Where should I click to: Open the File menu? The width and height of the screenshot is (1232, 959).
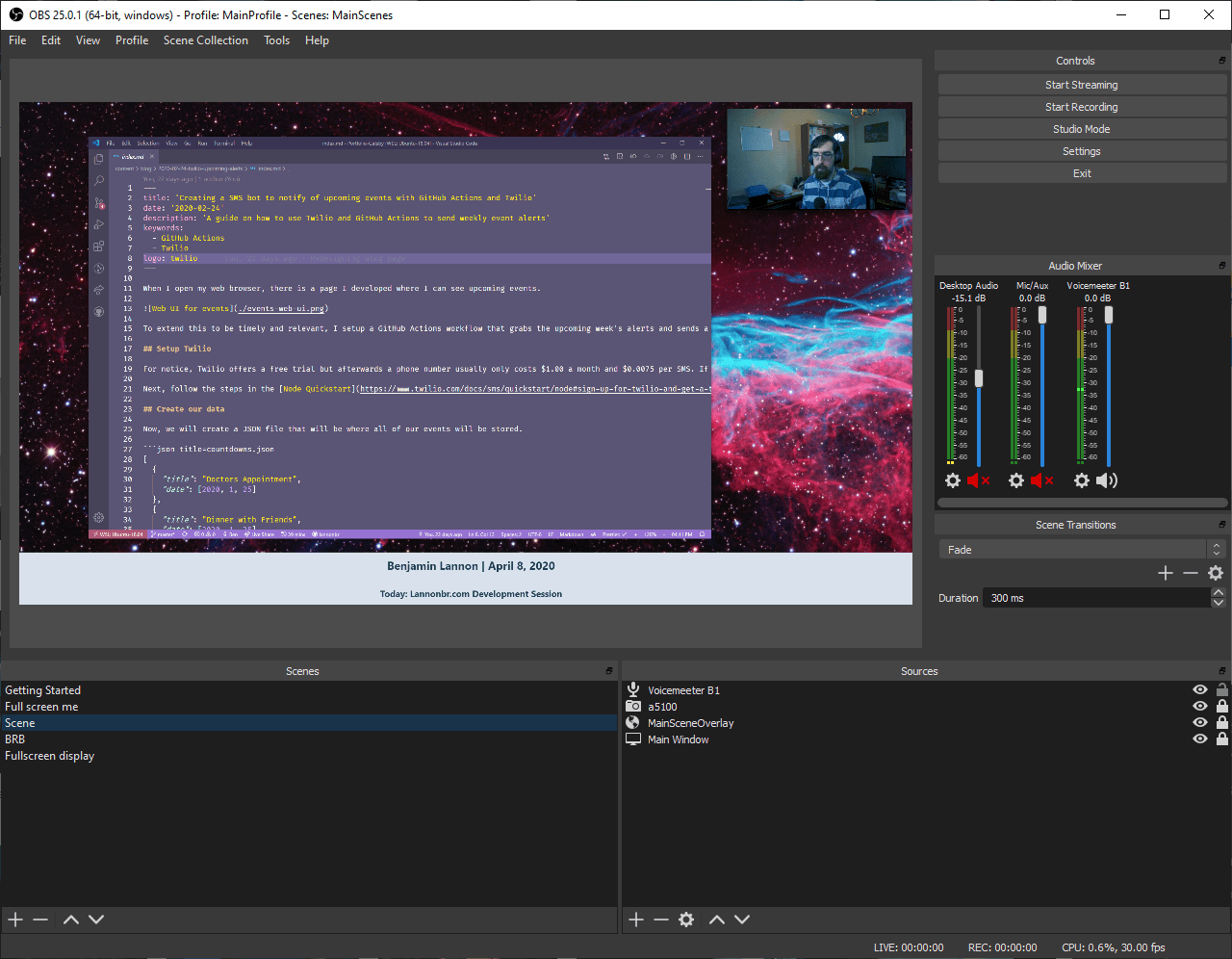click(x=17, y=40)
